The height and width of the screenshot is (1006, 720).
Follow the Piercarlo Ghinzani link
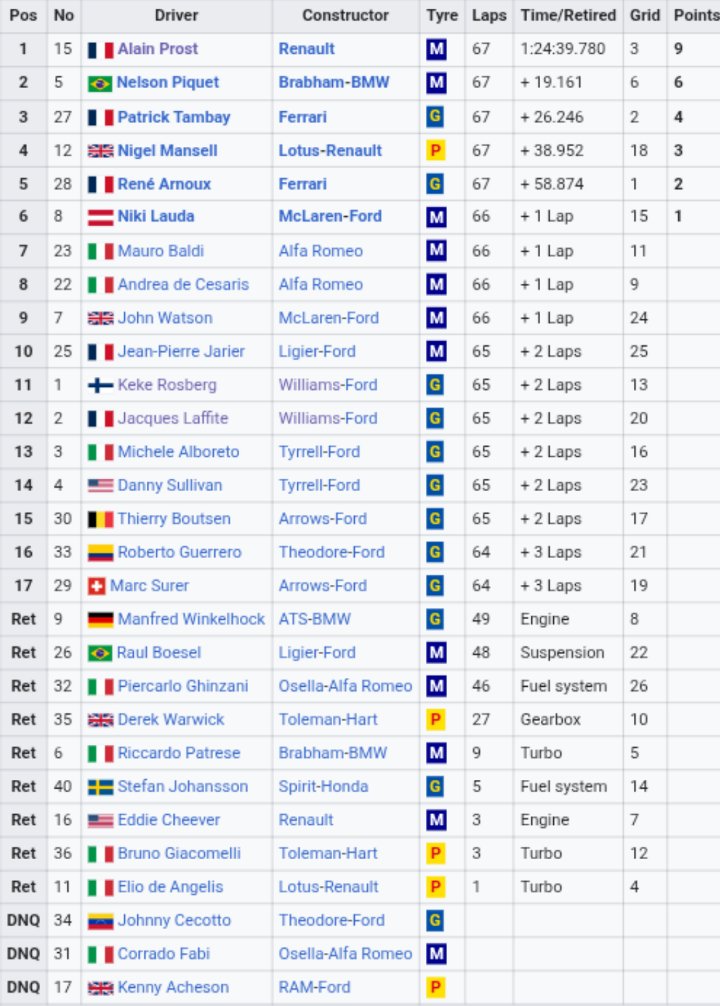click(x=183, y=686)
